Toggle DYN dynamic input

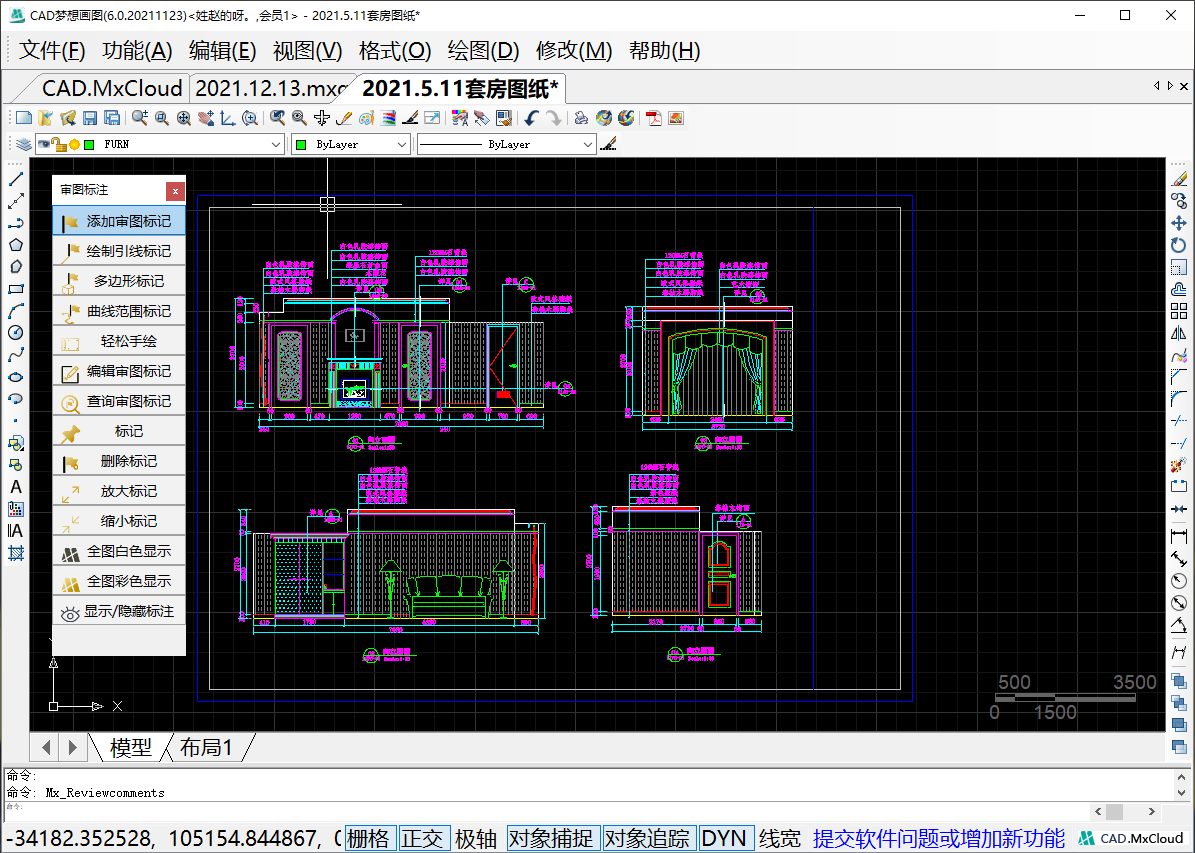click(x=724, y=839)
